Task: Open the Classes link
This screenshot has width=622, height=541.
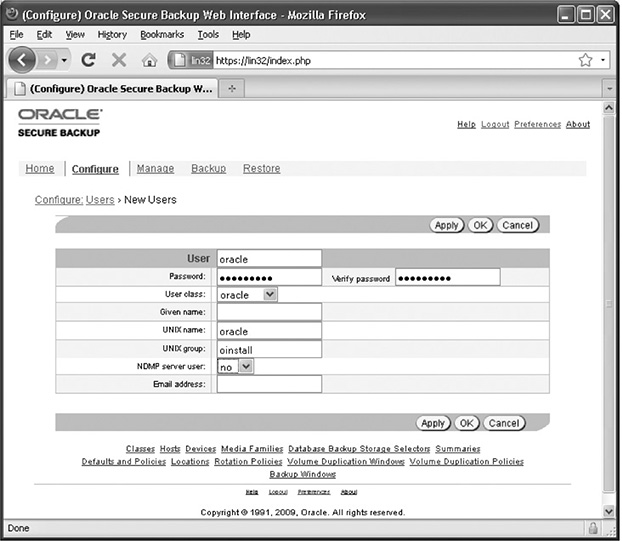Action: [x=140, y=449]
